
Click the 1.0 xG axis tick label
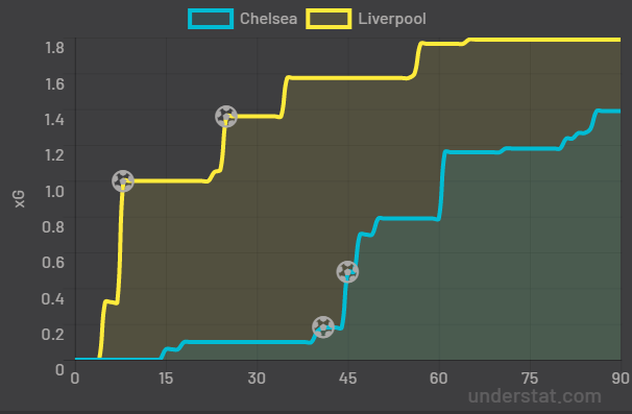tap(55, 190)
